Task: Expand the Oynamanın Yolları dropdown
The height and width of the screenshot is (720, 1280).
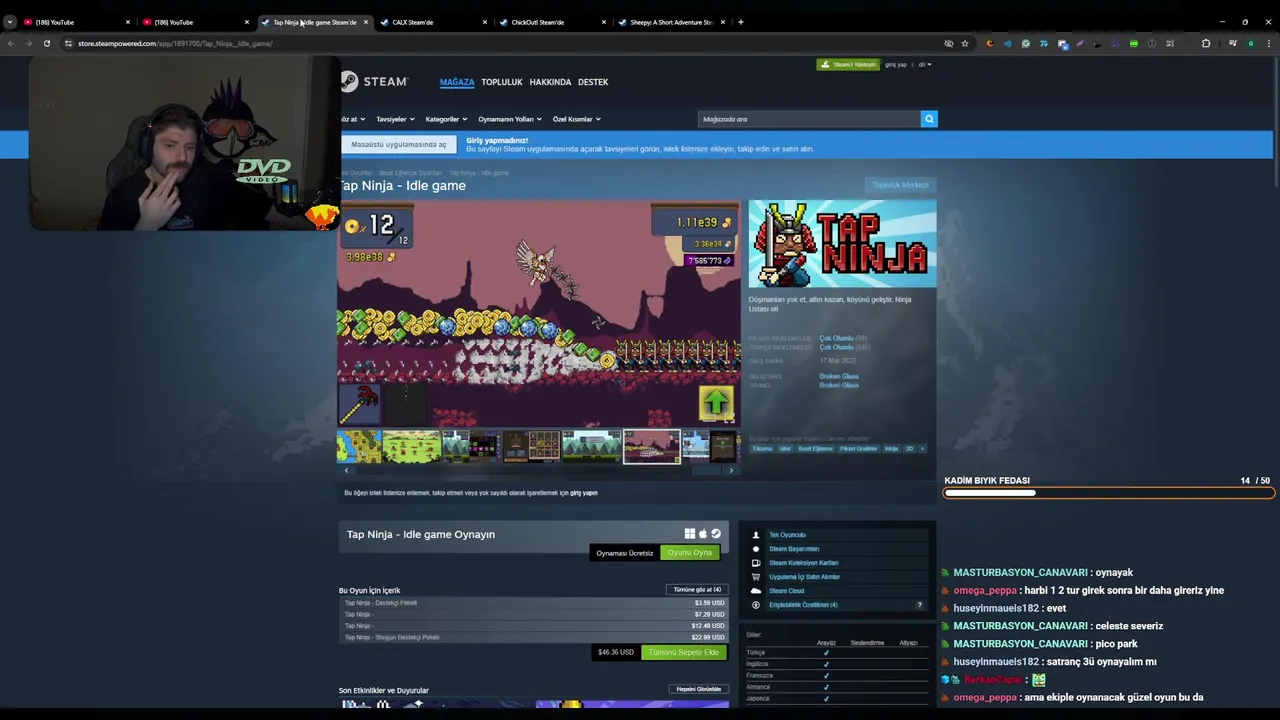Action: point(510,119)
